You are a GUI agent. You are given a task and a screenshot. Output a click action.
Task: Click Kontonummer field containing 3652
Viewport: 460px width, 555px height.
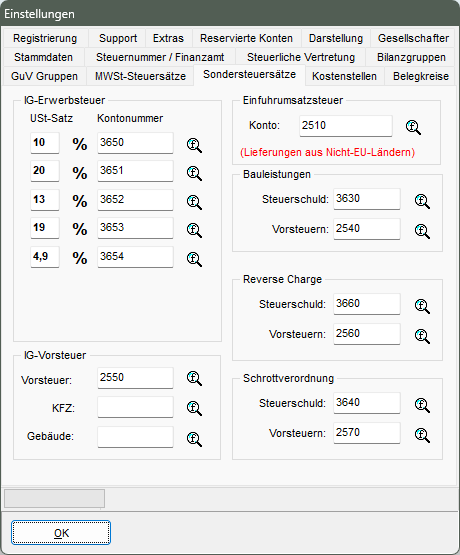(x=136, y=200)
